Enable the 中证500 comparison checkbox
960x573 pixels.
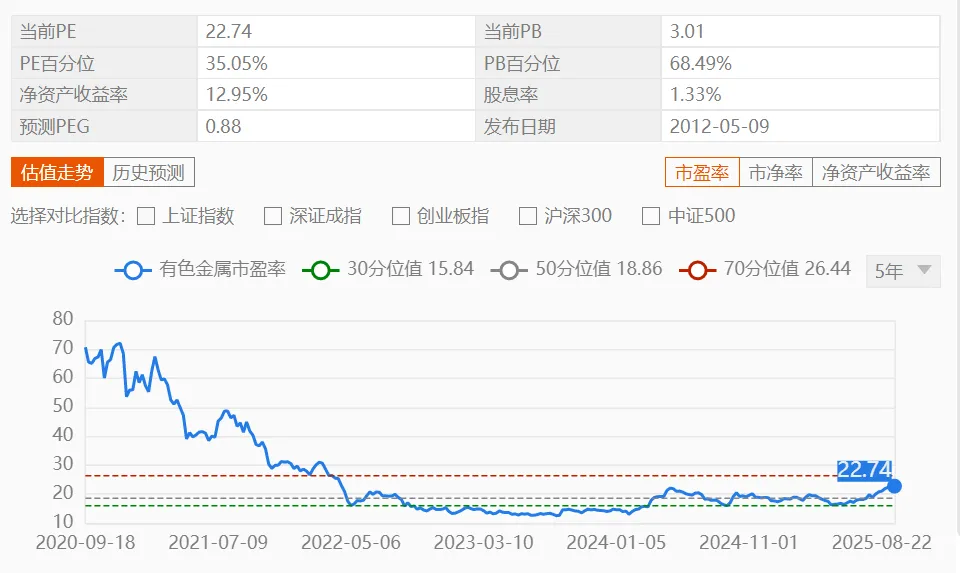click(651, 216)
